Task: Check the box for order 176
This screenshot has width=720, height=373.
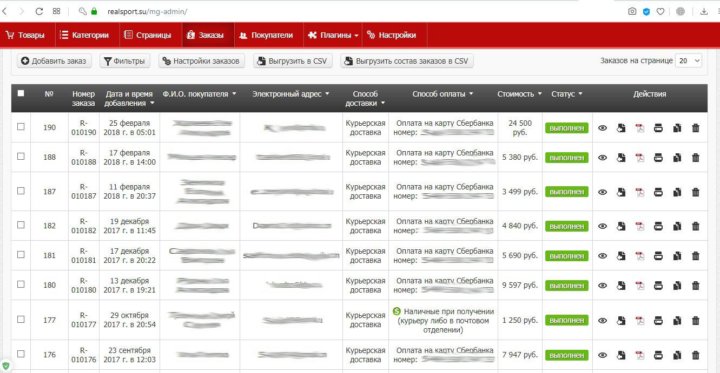Action: (21, 354)
